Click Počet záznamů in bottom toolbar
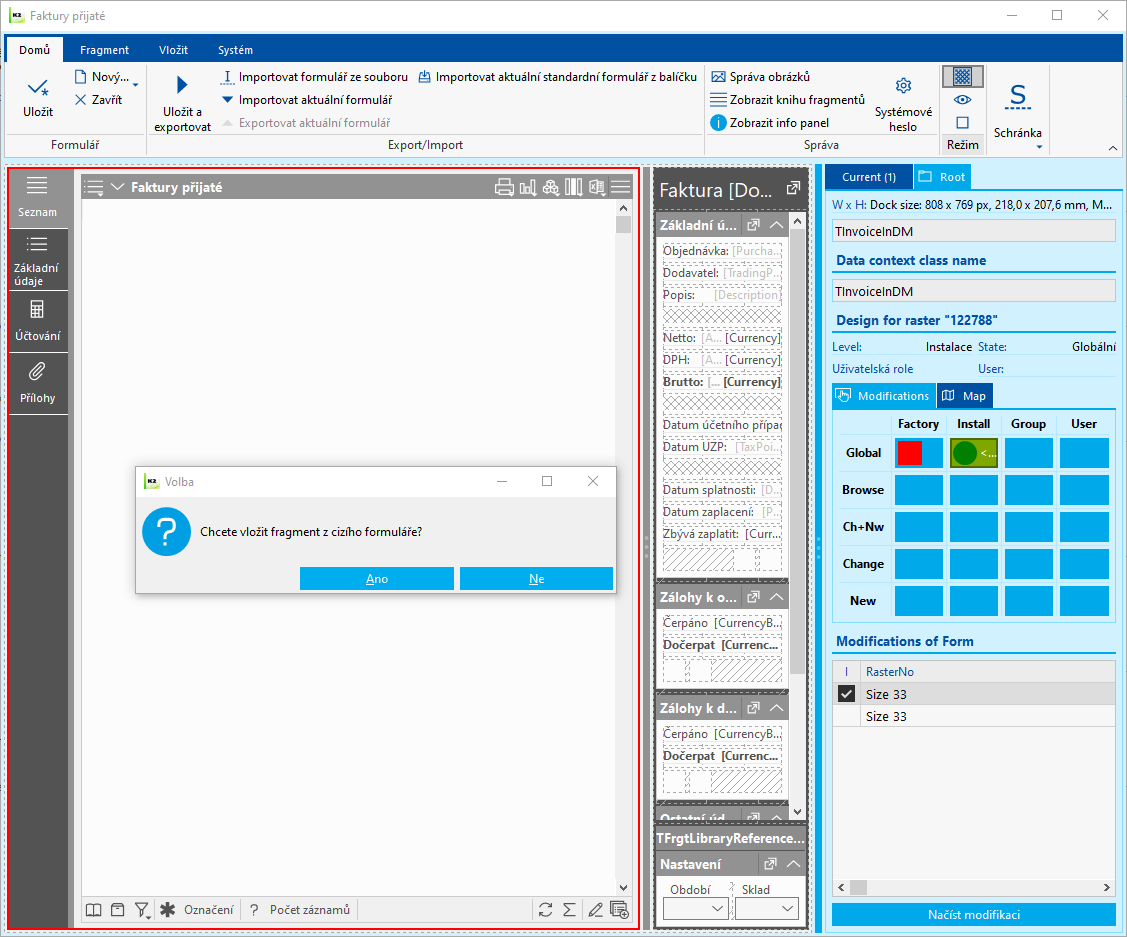Screen dimensions: 1127x937 [x=310, y=910]
